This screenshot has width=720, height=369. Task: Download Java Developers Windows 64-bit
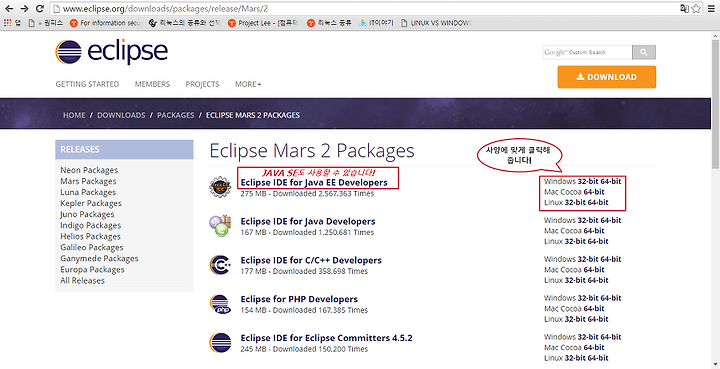click(611, 220)
